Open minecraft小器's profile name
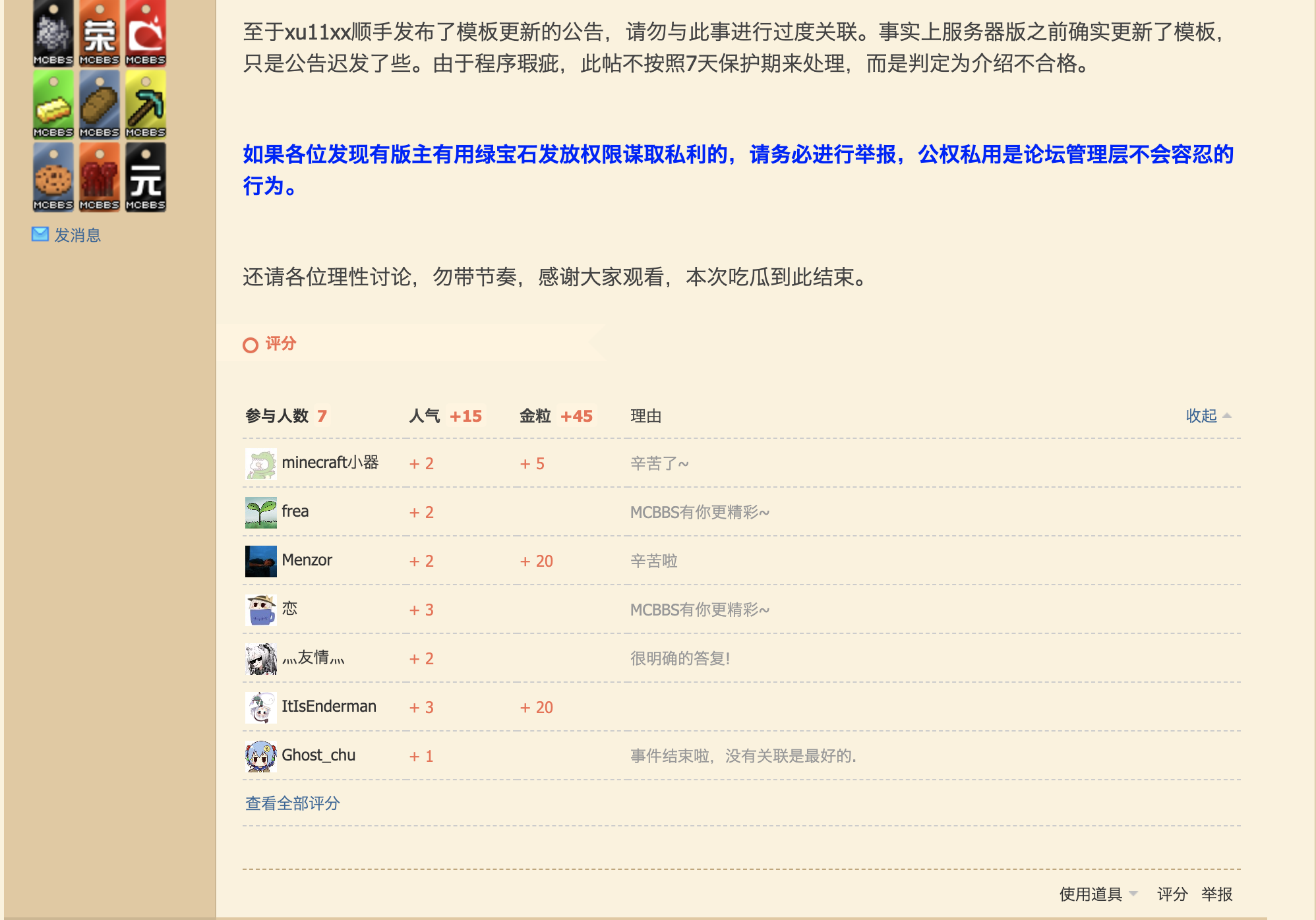The image size is (1316, 920). 330,463
